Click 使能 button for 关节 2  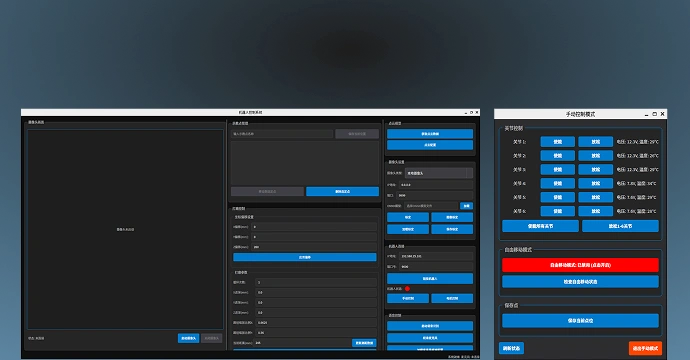coord(558,155)
